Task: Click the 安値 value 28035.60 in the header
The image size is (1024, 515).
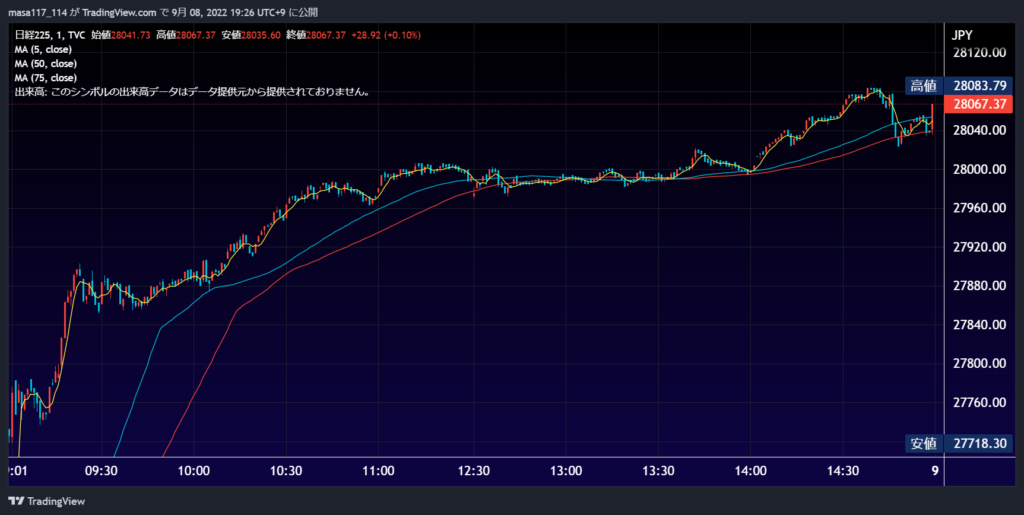Action: (261, 35)
